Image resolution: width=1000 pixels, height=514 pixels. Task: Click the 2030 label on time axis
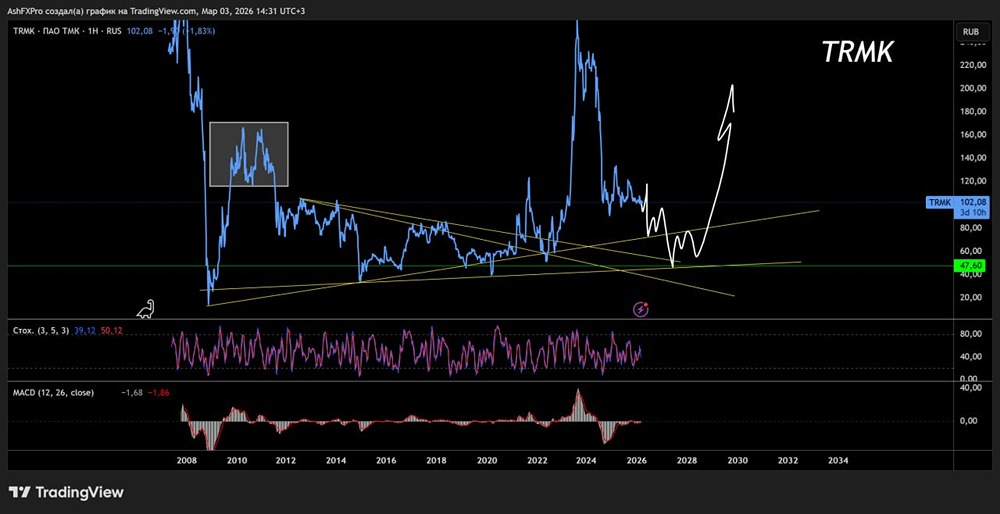point(736,460)
